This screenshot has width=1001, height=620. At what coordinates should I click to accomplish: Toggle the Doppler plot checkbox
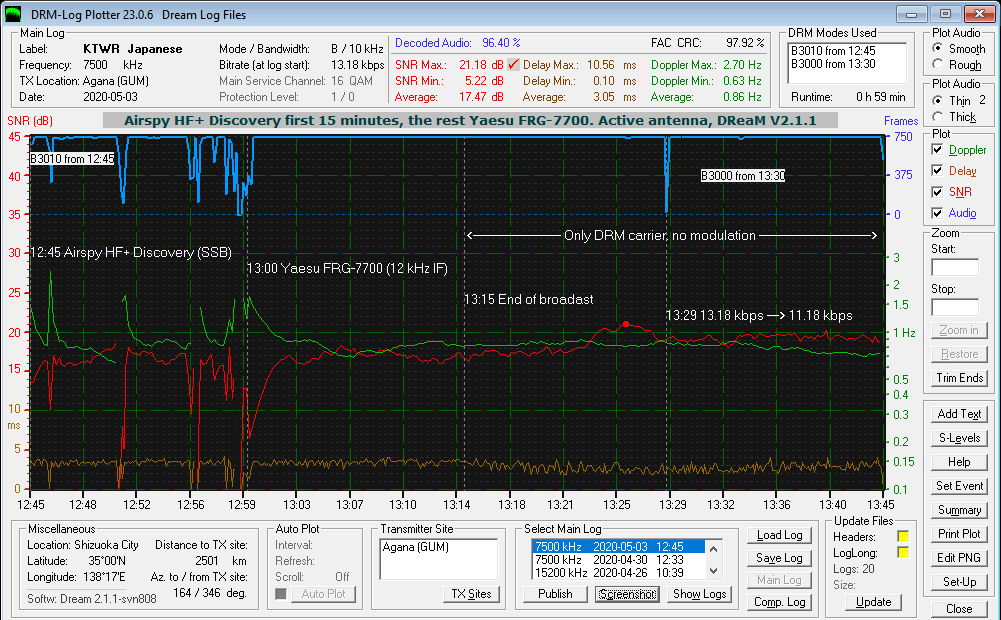937,149
